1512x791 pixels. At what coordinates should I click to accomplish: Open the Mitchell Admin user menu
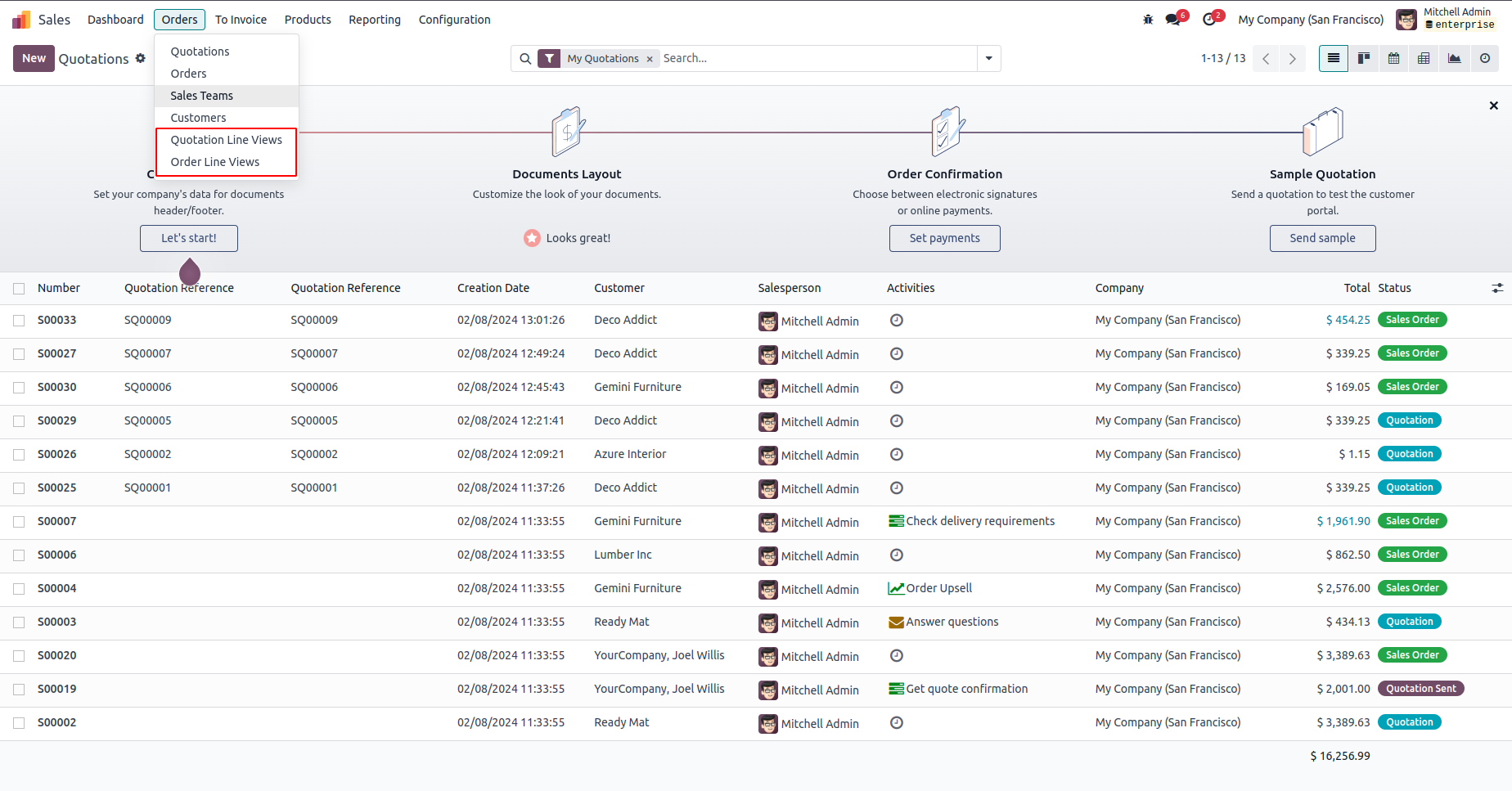pyautogui.click(x=1446, y=19)
